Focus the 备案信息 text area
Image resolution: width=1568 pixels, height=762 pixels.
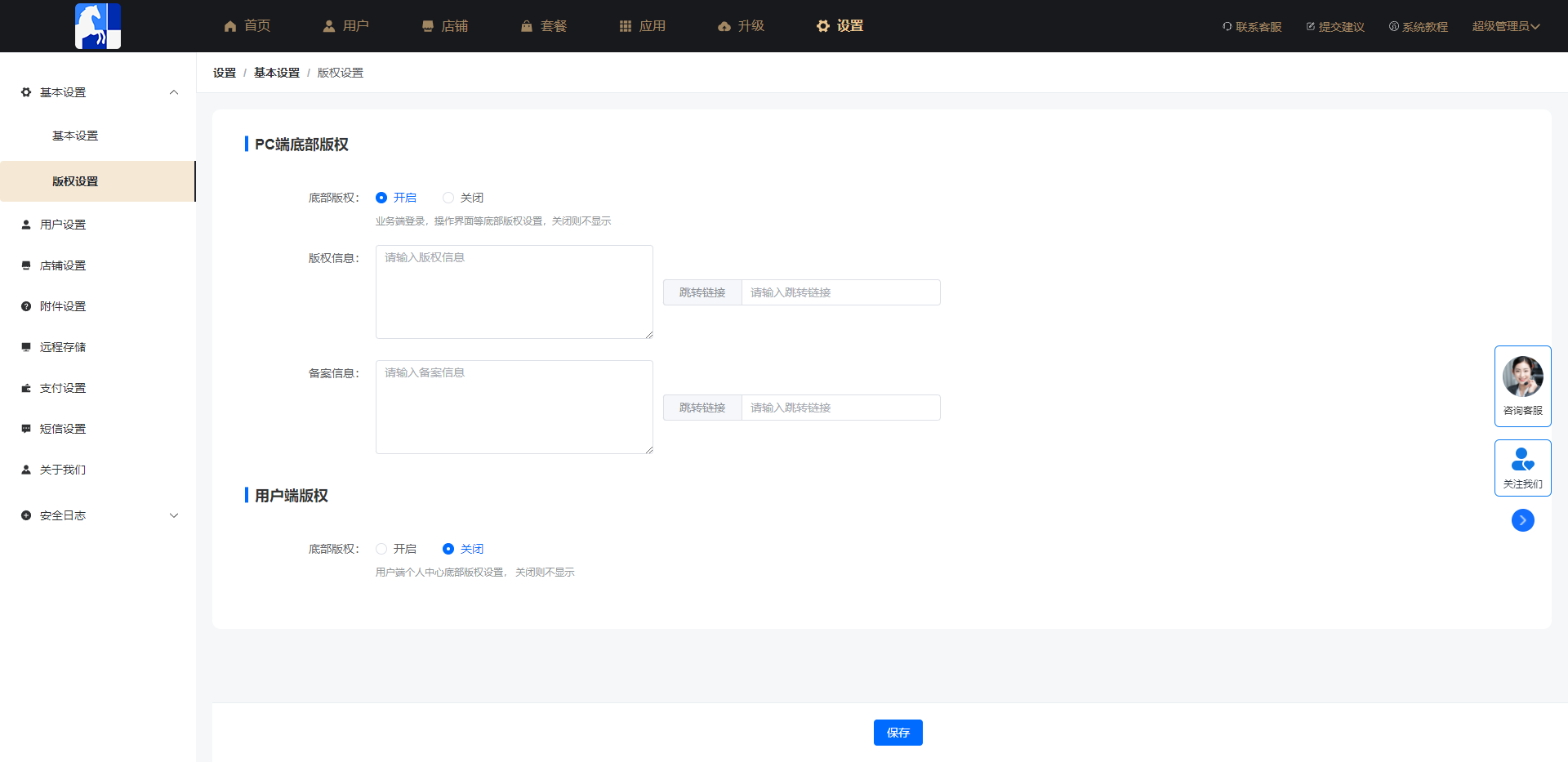click(514, 407)
